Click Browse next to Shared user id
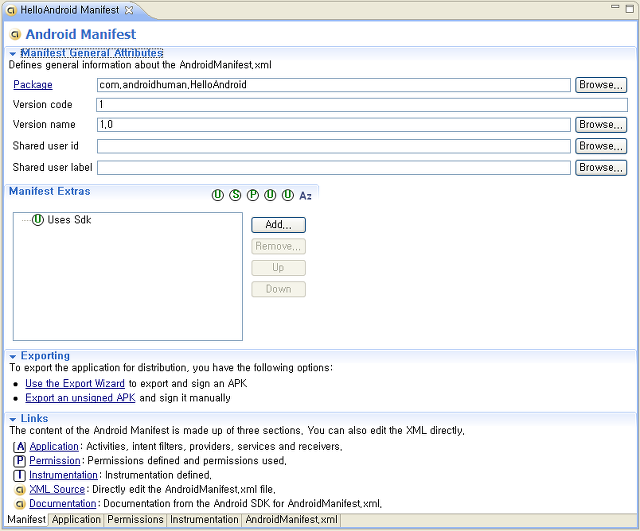 [601, 146]
